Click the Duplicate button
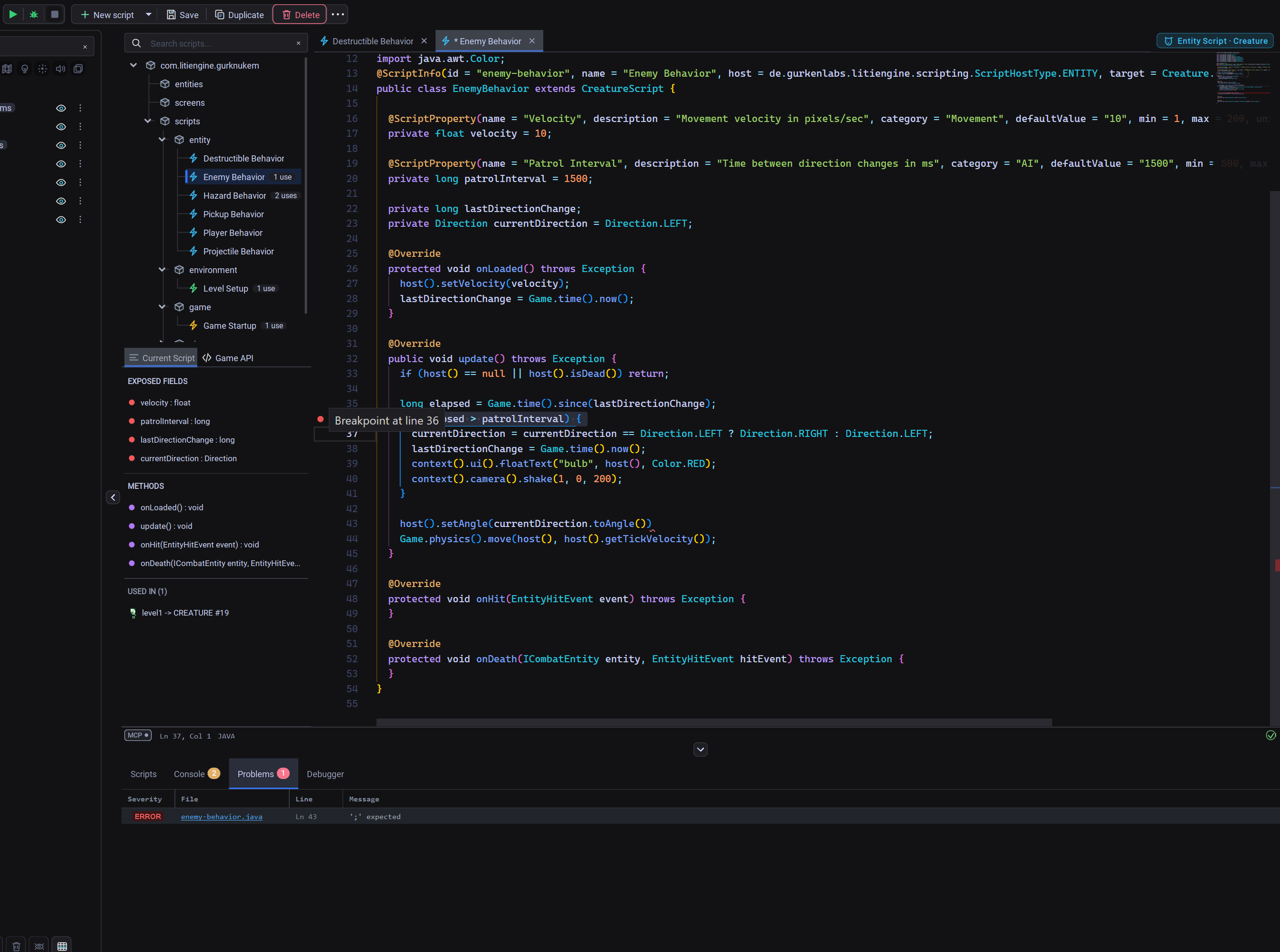This screenshot has width=1280, height=952. click(x=240, y=14)
